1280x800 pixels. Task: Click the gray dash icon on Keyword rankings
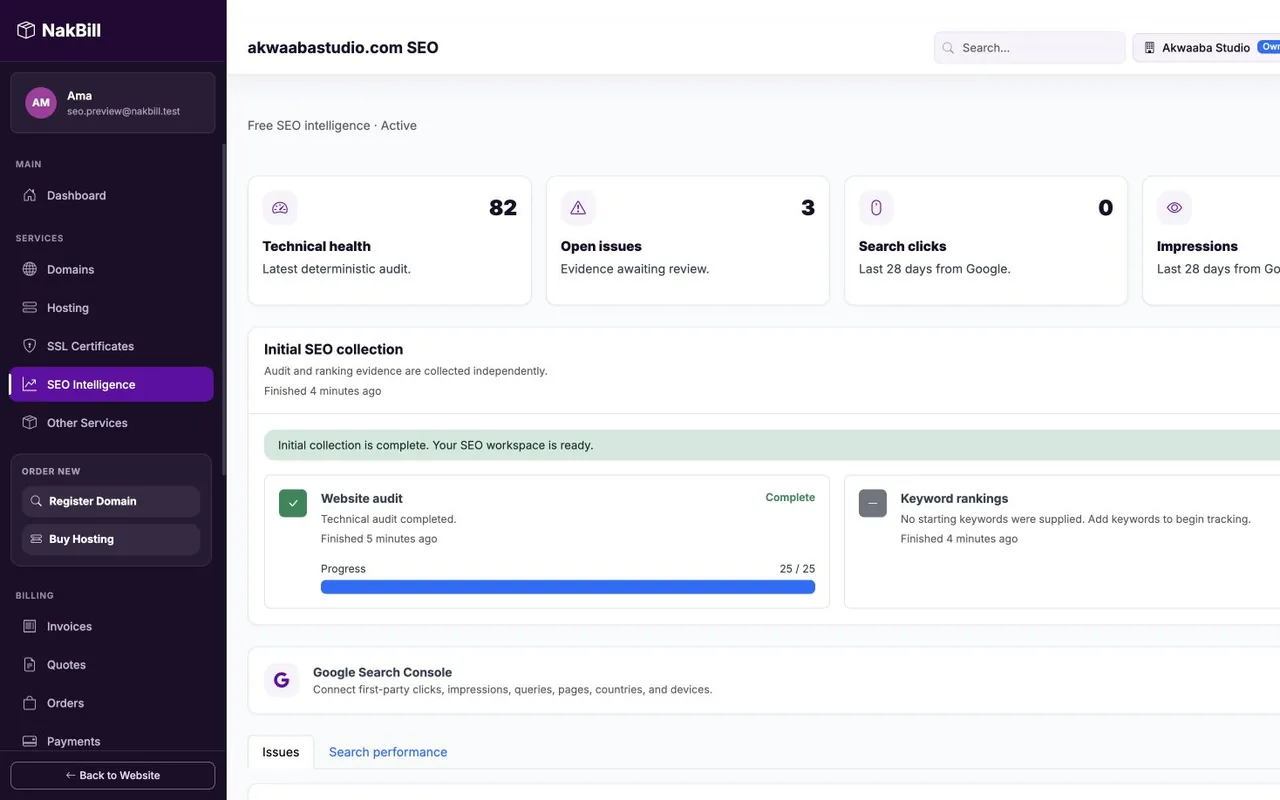873,503
